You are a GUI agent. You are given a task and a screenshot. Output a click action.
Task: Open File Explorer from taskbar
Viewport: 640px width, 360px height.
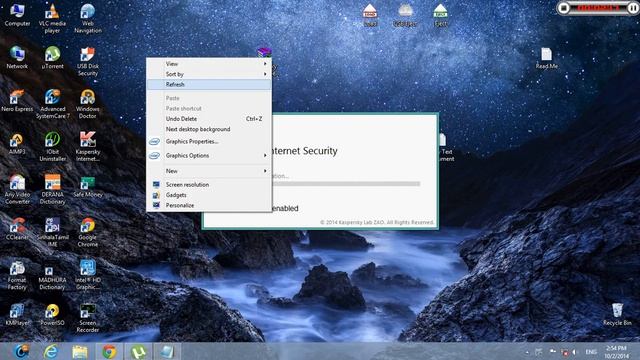click(80, 351)
